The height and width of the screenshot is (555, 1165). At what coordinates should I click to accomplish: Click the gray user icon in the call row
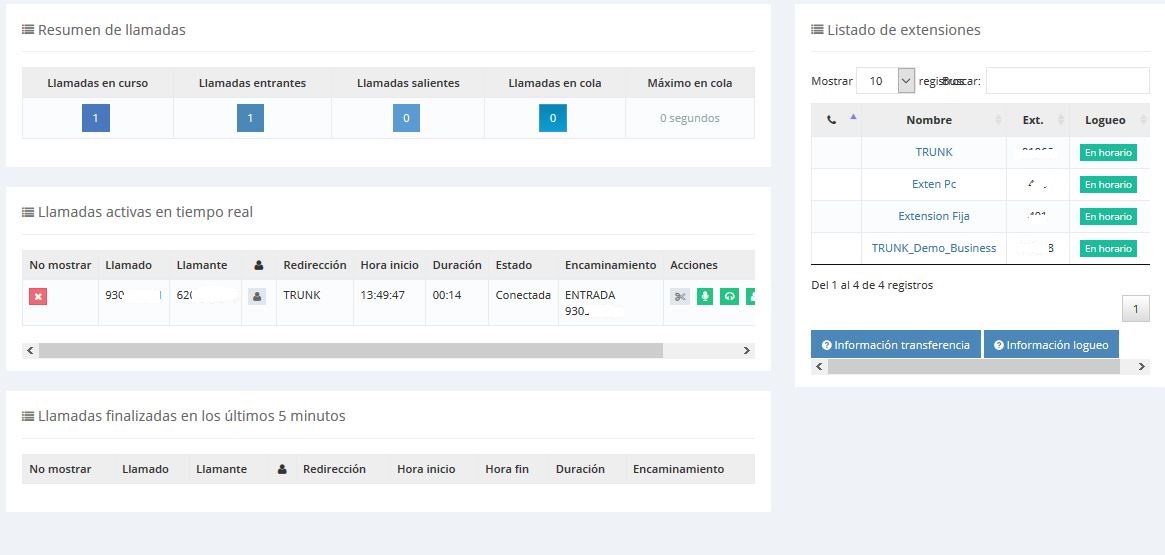tap(257, 296)
